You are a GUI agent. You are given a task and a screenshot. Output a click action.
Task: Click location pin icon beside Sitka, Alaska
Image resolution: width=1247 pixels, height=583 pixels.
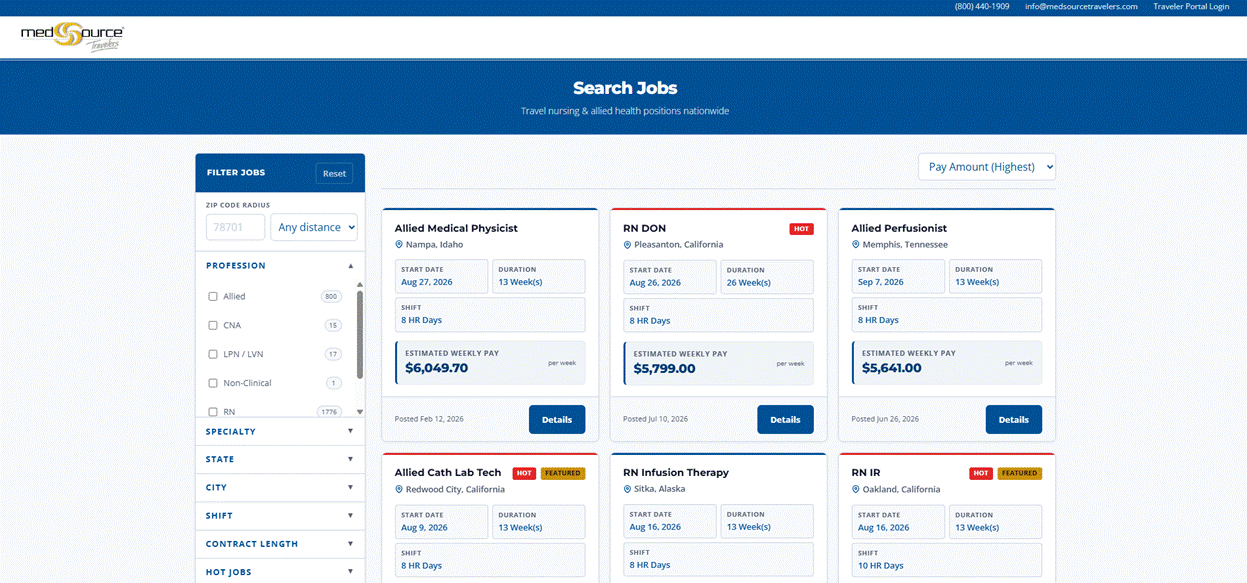[627, 490]
